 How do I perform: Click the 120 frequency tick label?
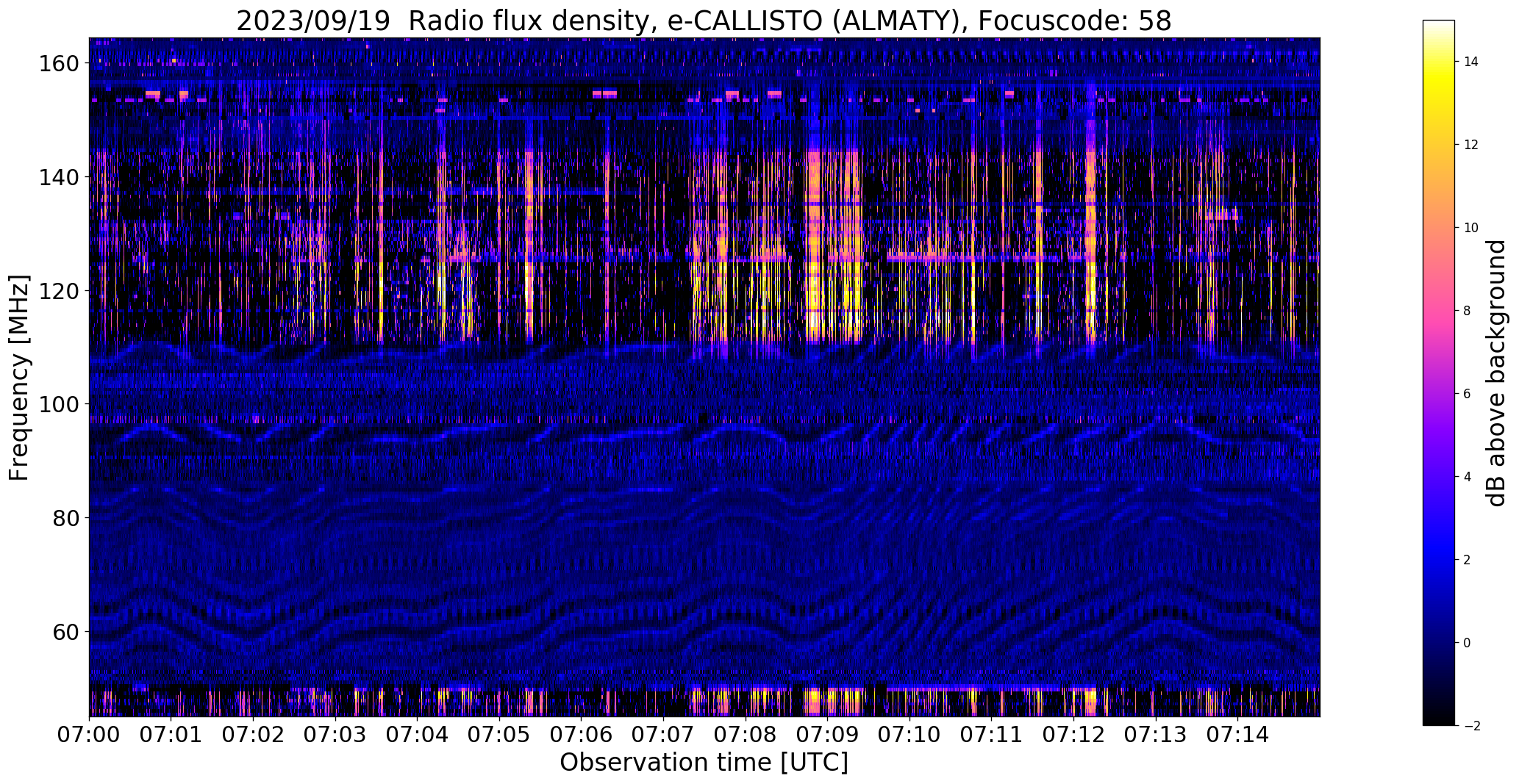point(57,291)
